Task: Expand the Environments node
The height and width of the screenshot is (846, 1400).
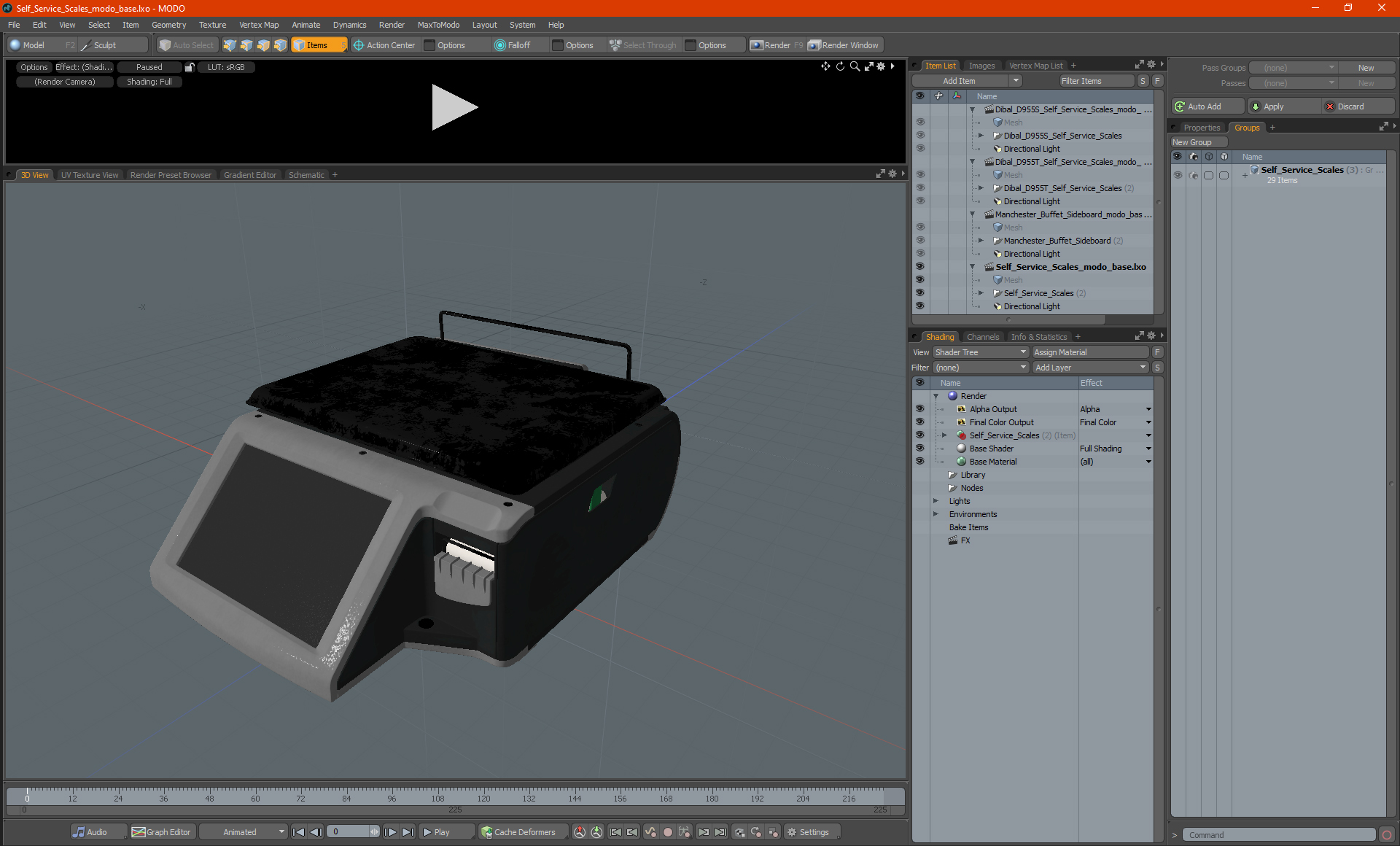Action: click(936, 514)
